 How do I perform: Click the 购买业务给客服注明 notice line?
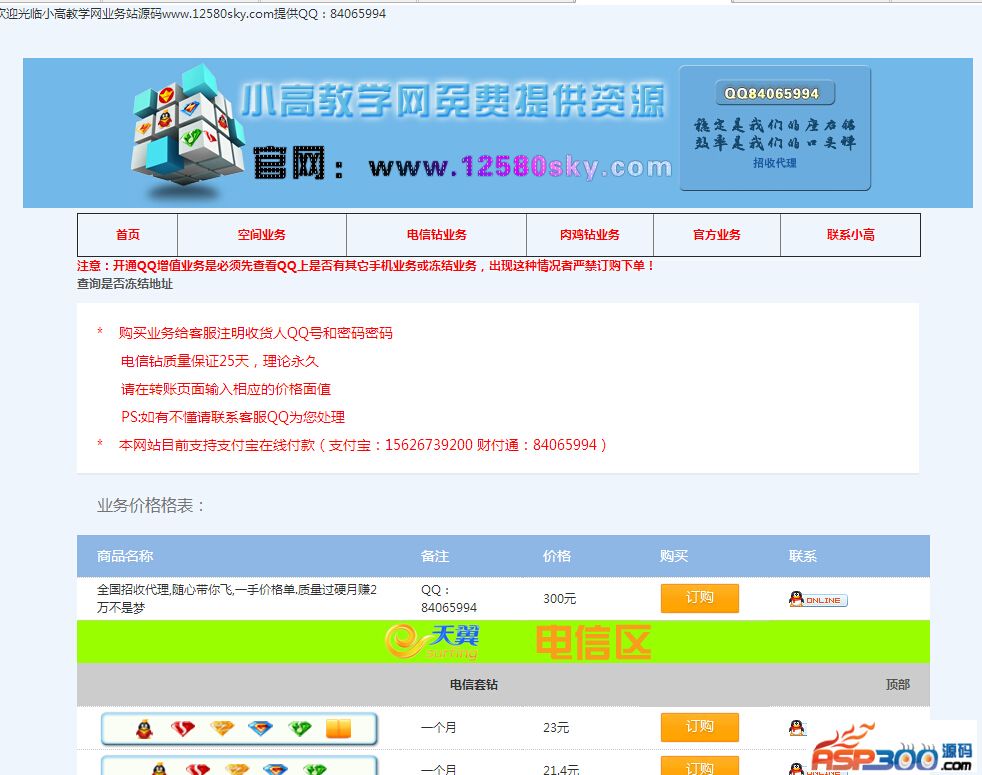[x=256, y=333]
